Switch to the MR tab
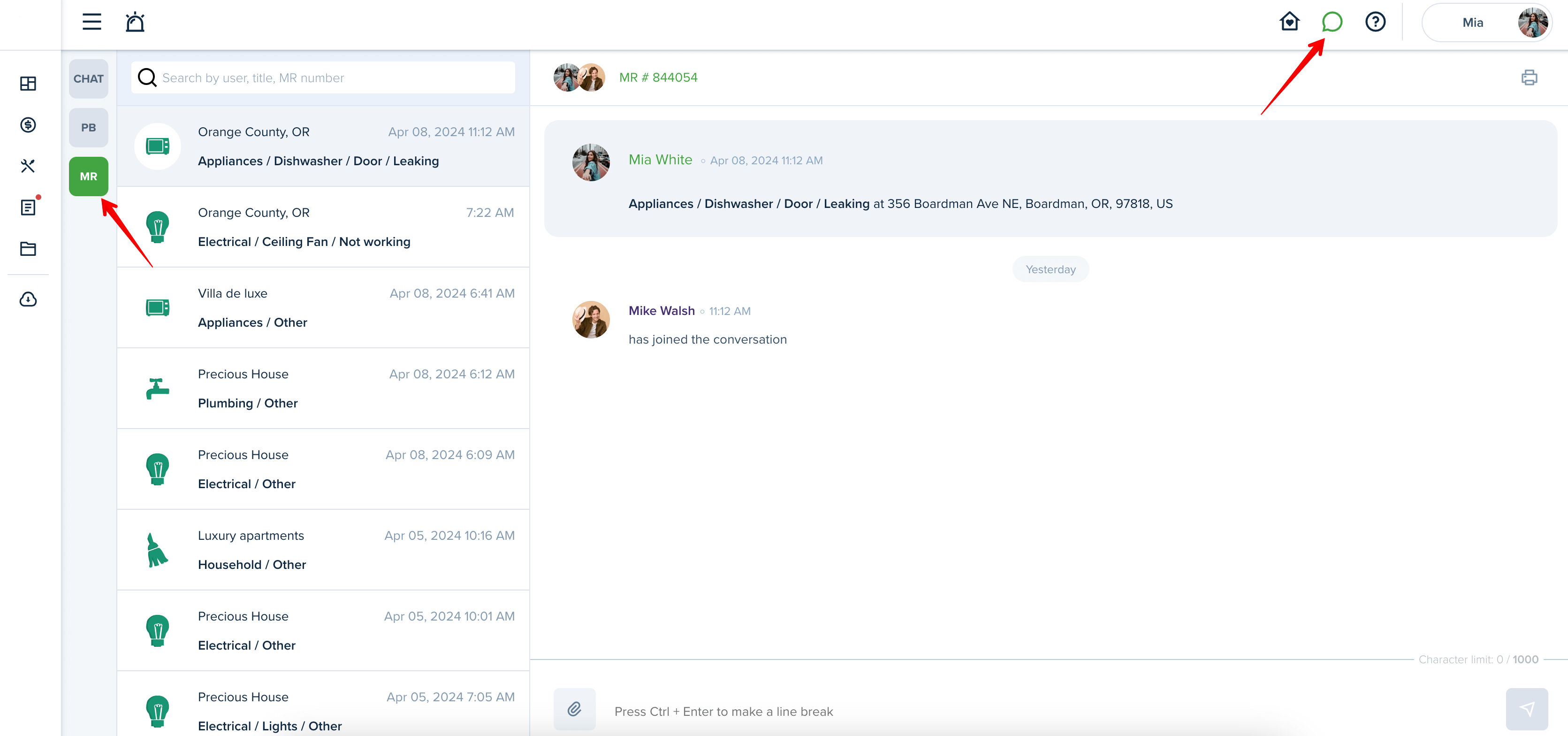Image resolution: width=1568 pixels, height=736 pixels. [x=88, y=176]
